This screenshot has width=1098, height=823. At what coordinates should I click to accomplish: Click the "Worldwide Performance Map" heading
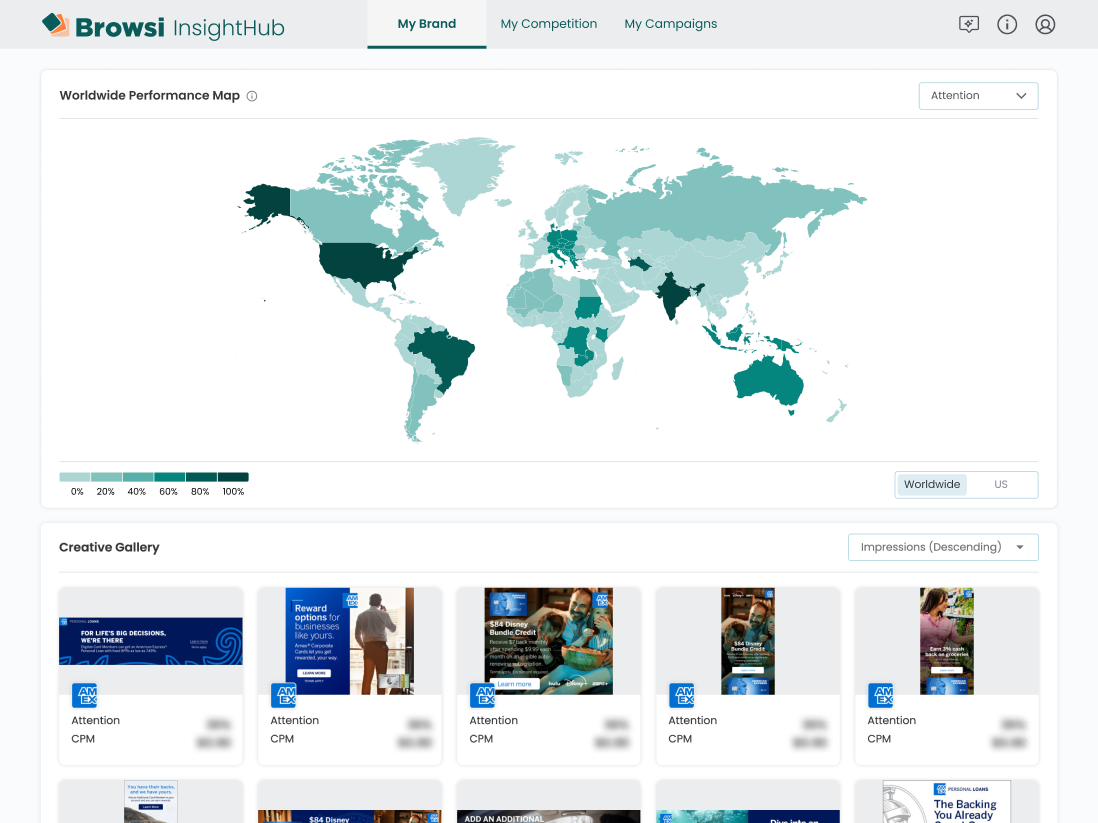pyautogui.click(x=150, y=95)
